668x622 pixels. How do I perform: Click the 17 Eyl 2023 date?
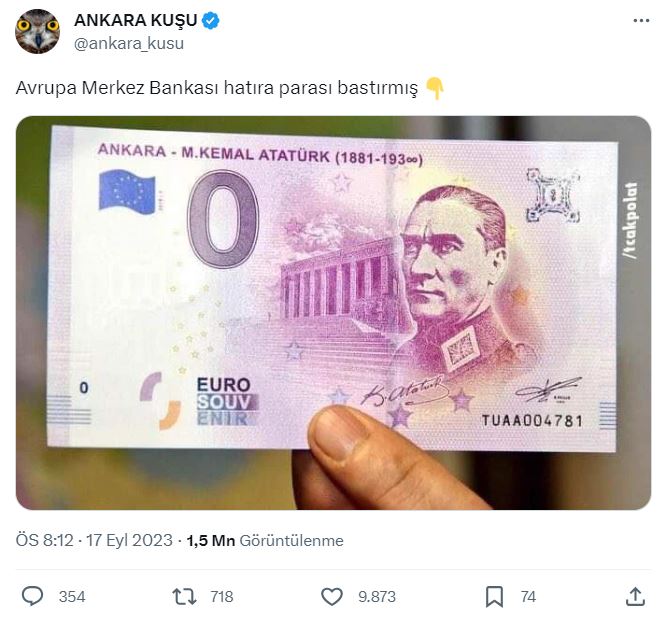point(129,540)
